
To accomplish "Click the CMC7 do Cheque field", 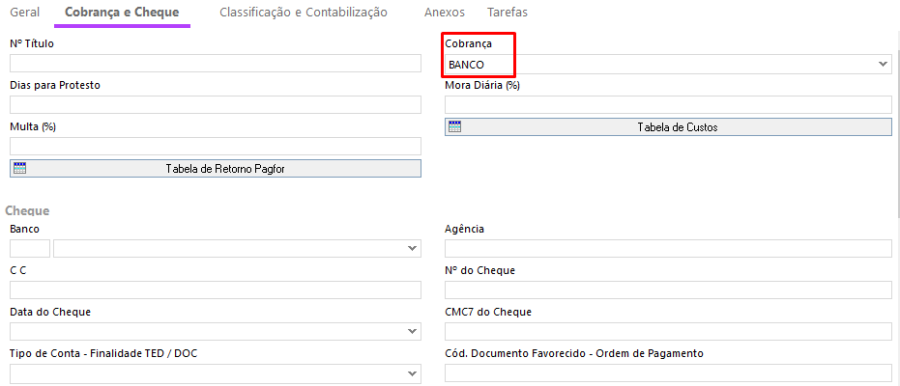I will tap(668, 331).
